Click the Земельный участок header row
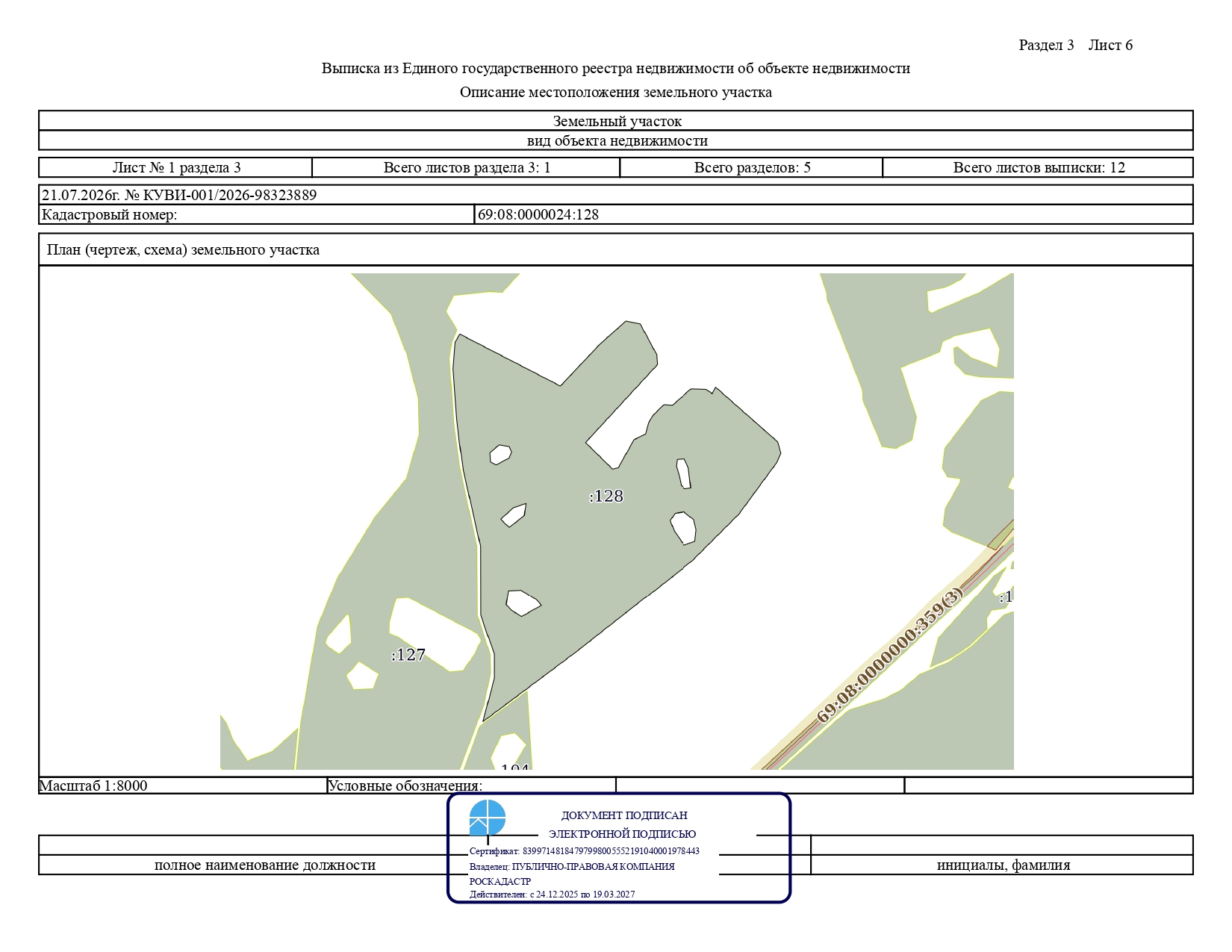 [615, 121]
